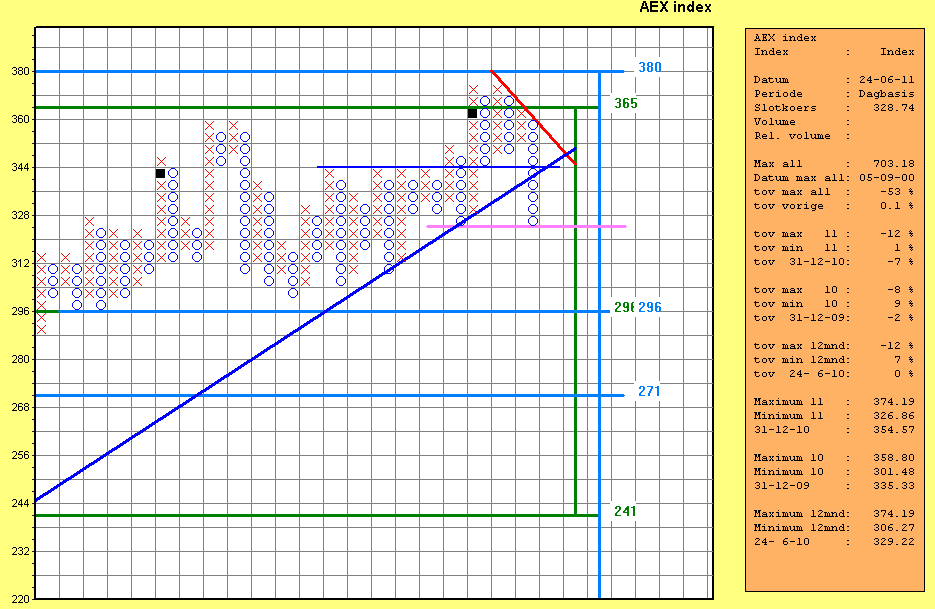Click the blue 271 price label
The image size is (935, 609).
(650, 391)
